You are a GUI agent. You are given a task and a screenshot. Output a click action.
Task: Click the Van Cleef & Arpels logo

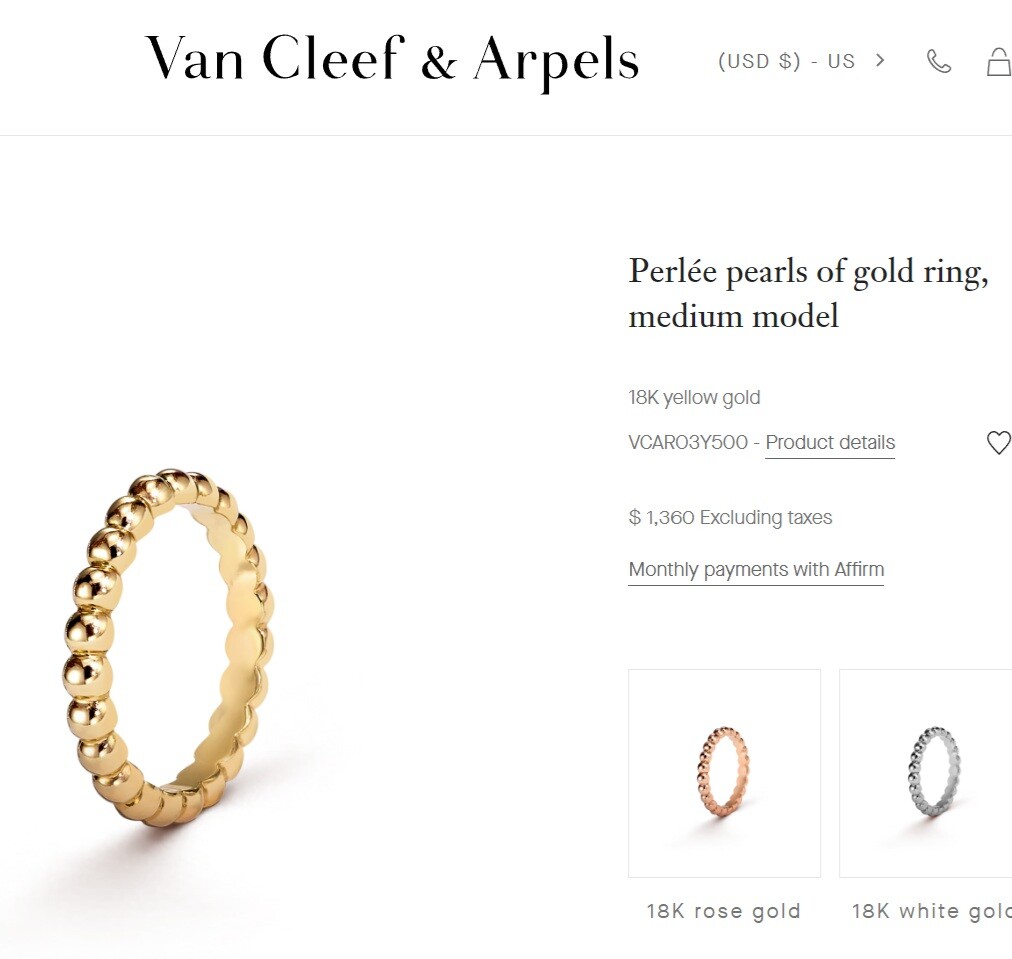point(392,60)
